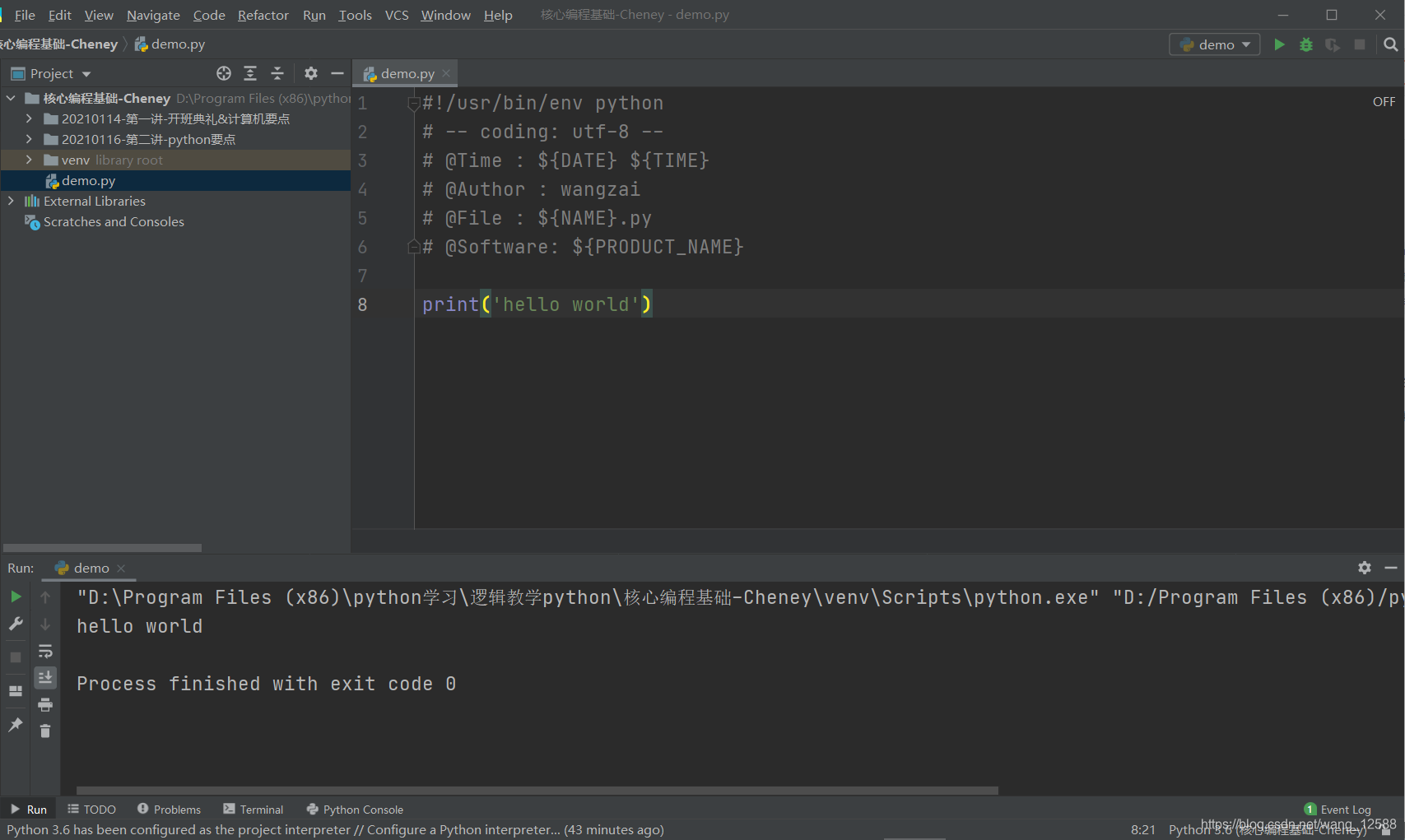Expand all items in Project panel
Image resolution: width=1405 pixels, height=840 pixels.
(x=250, y=73)
